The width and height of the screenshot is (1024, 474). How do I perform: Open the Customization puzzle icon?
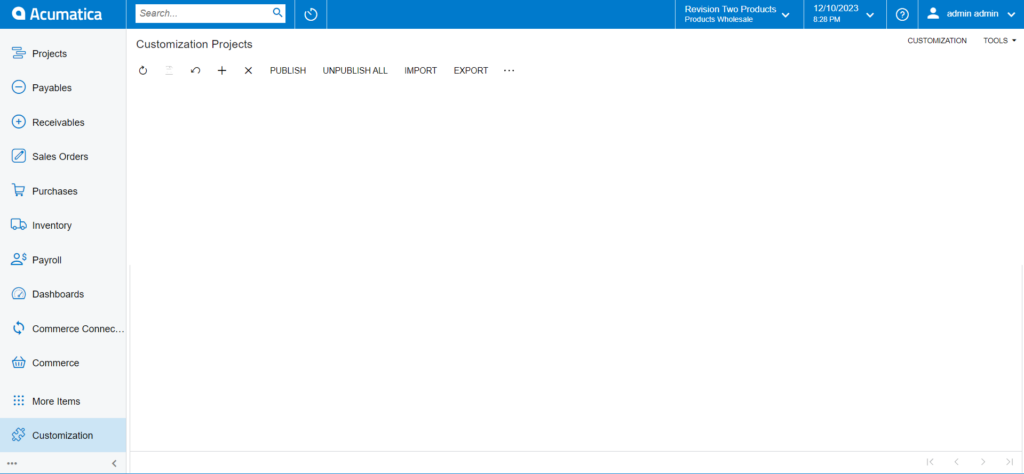(18, 435)
